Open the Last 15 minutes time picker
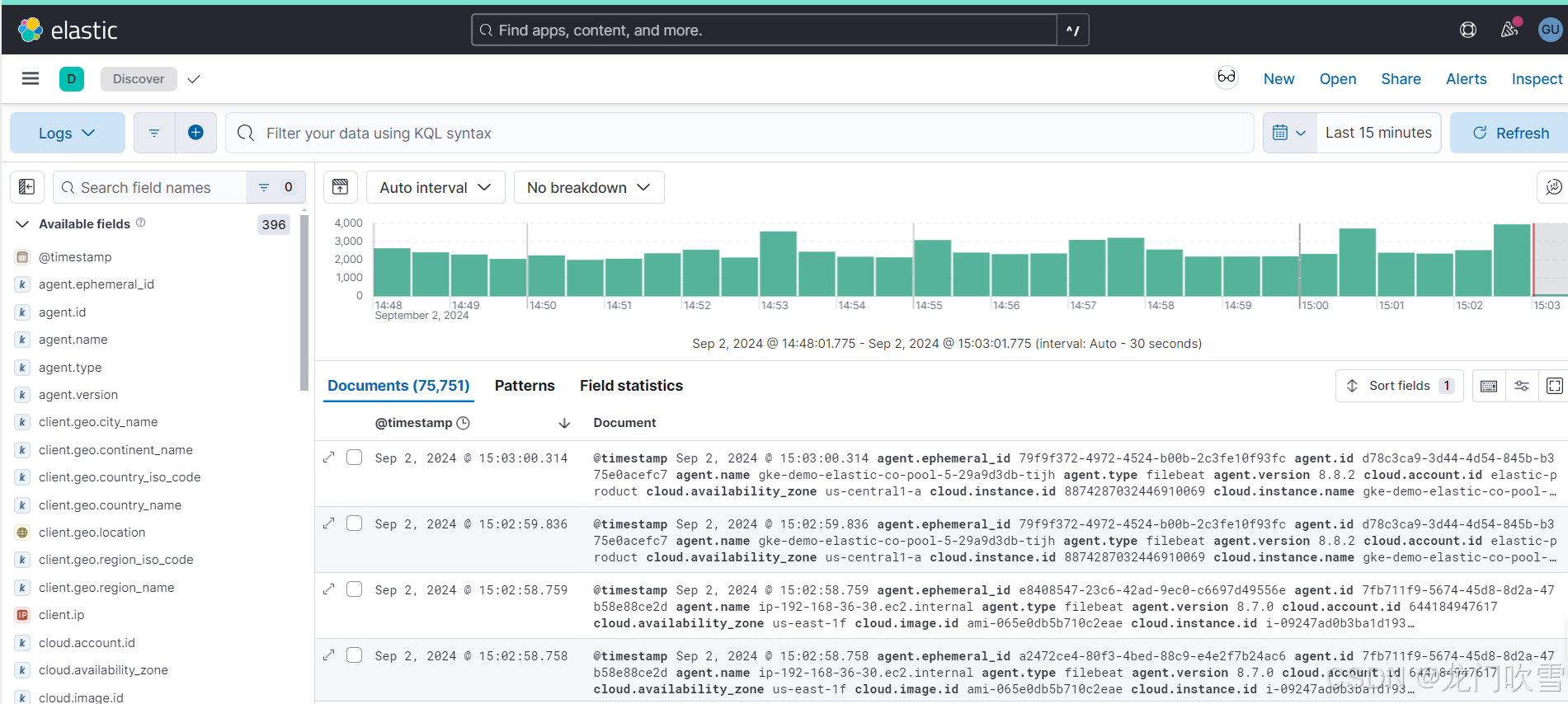This screenshot has height=704, width=1568. pyautogui.click(x=1378, y=133)
